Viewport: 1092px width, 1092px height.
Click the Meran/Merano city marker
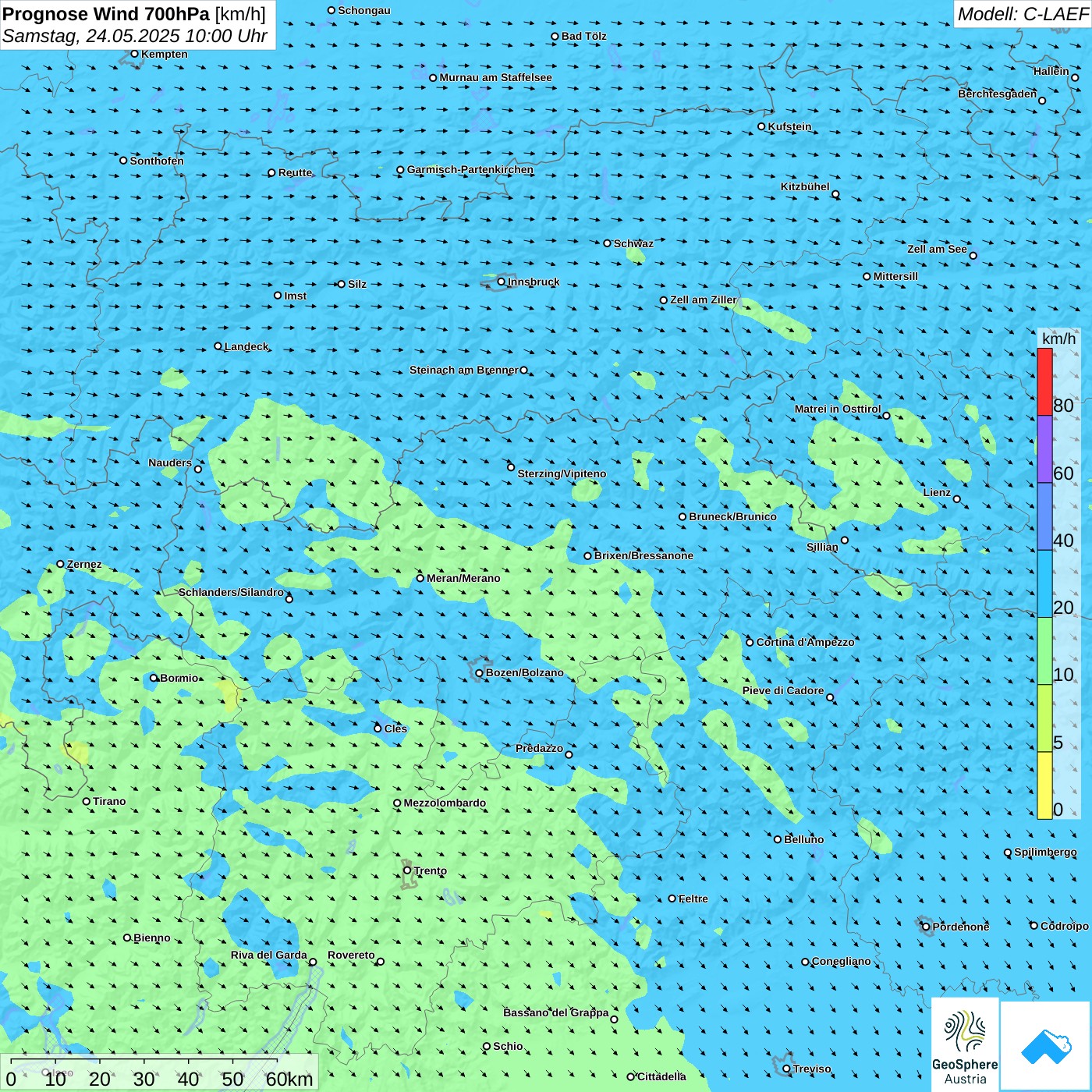click(420, 578)
